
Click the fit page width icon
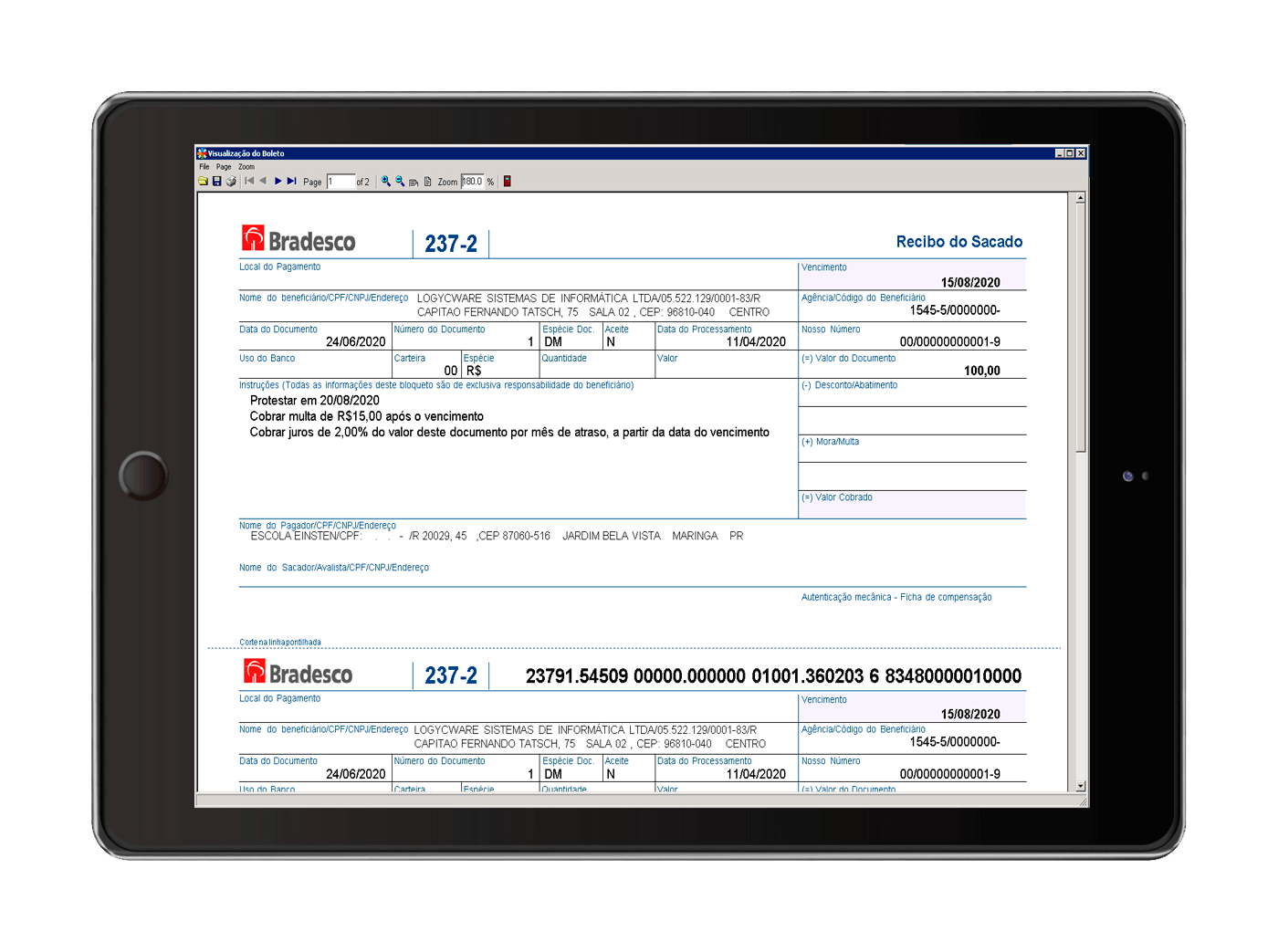tap(414, 183)
